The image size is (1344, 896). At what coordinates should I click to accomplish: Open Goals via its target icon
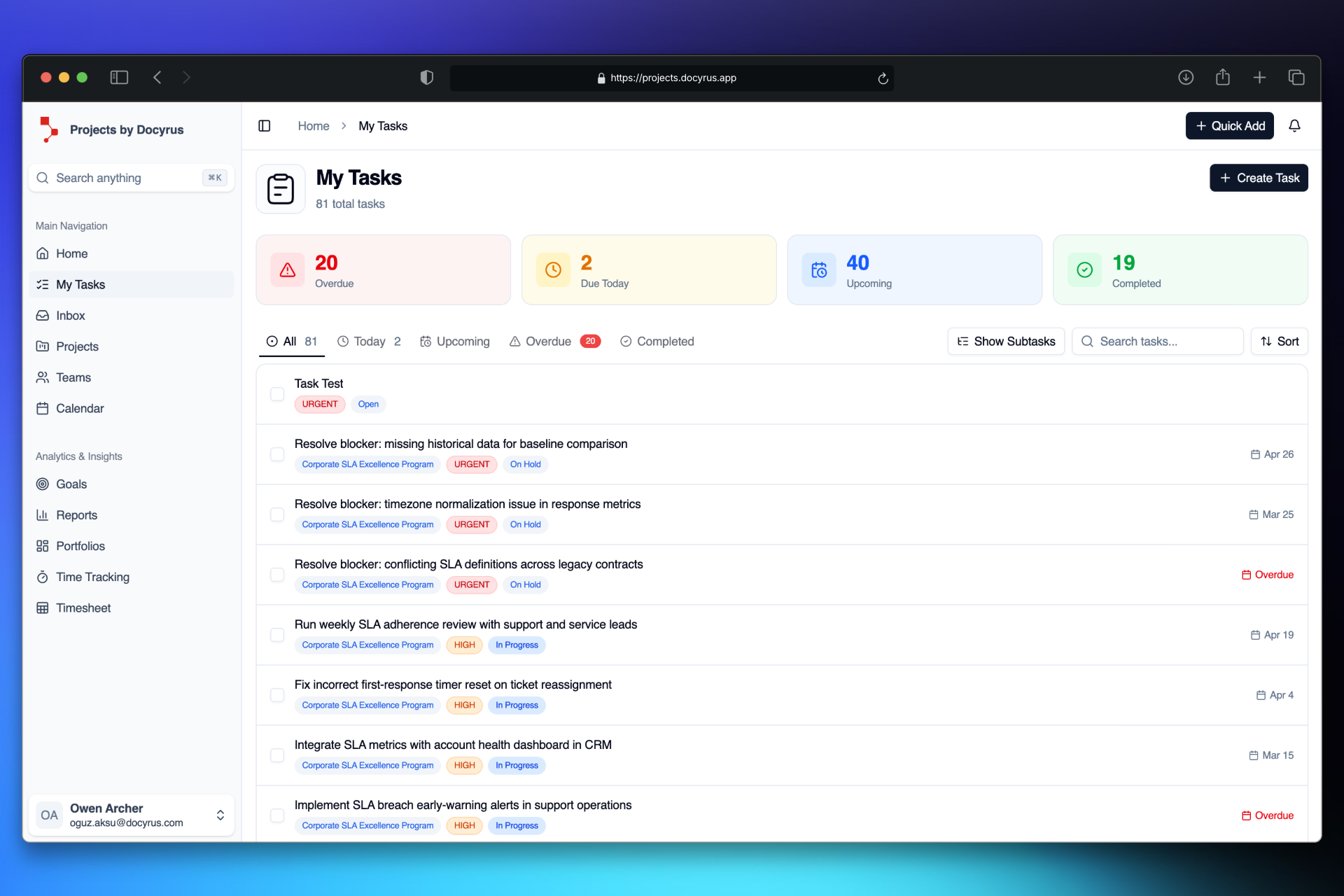coord(43,484)
